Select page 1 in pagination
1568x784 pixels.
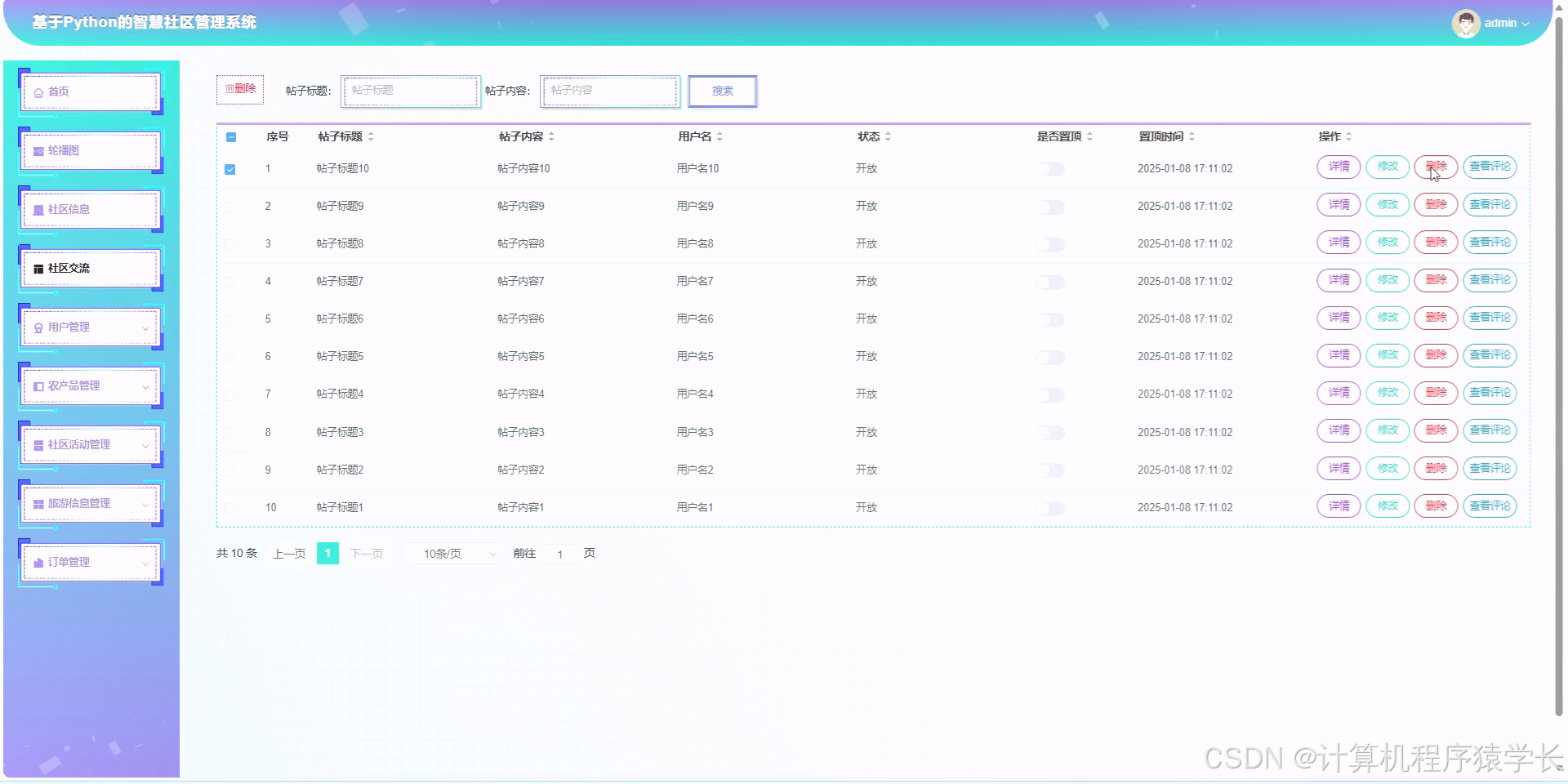tap(327, 554)
